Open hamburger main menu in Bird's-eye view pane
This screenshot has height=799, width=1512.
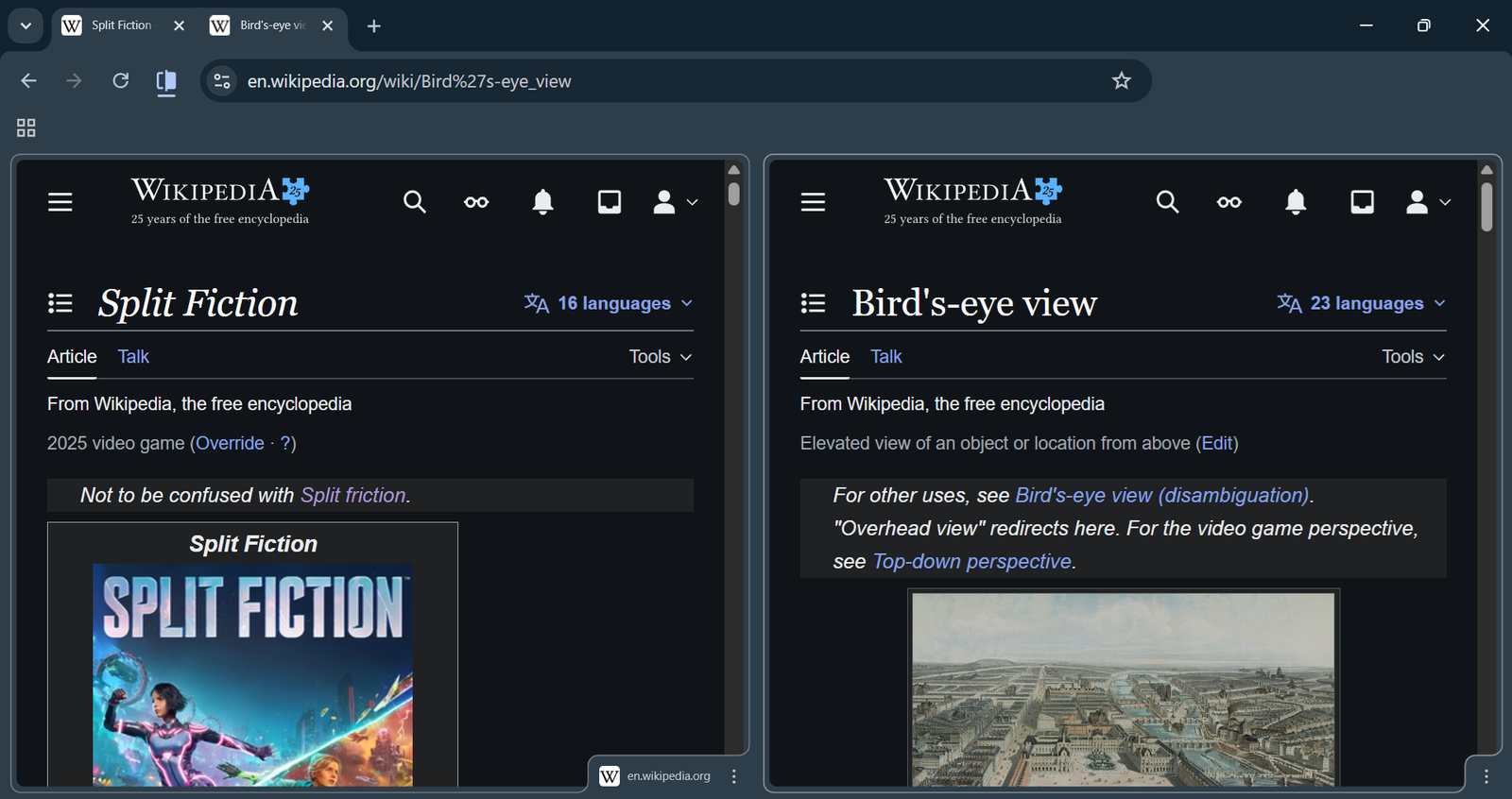pos(813,202)
